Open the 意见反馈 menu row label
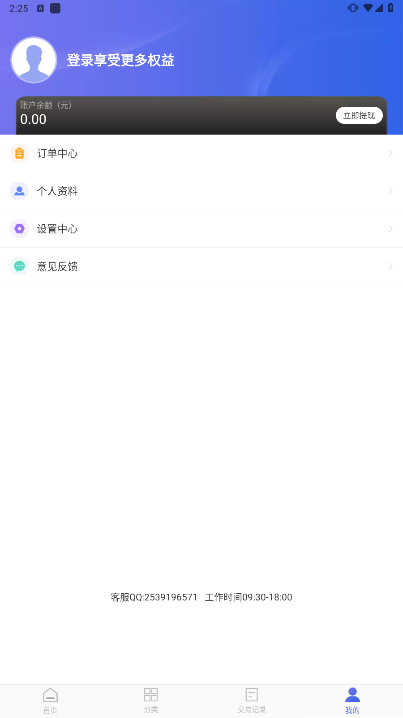The width and height of the screenshot is (403, 718). coord(57,266)
